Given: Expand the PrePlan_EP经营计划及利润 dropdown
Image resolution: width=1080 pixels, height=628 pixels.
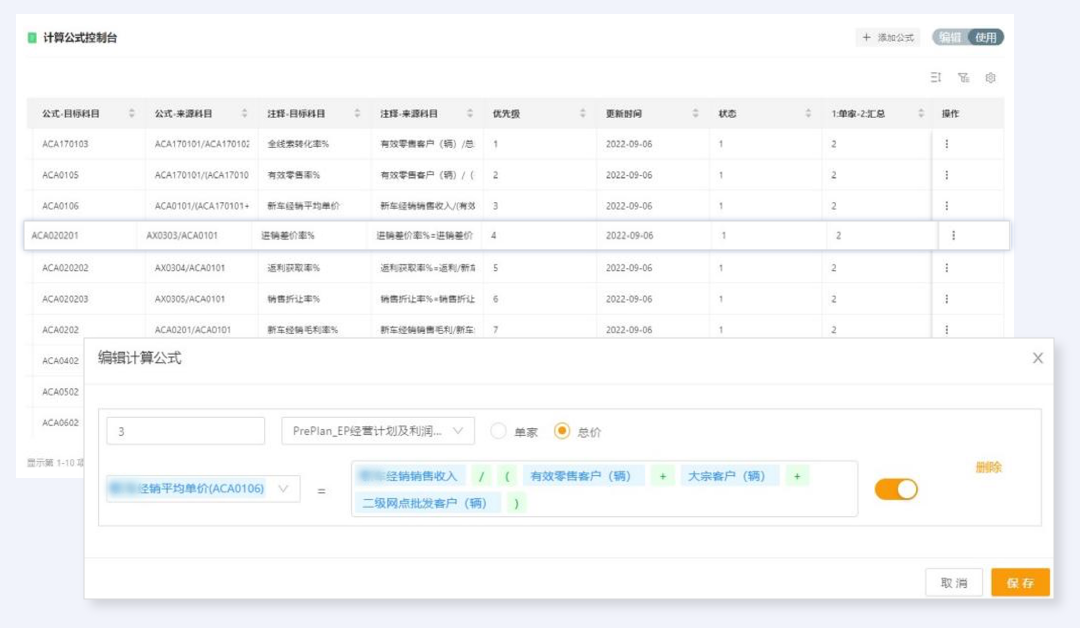Looking at the screenshot, I should click(x=377, y=431).
